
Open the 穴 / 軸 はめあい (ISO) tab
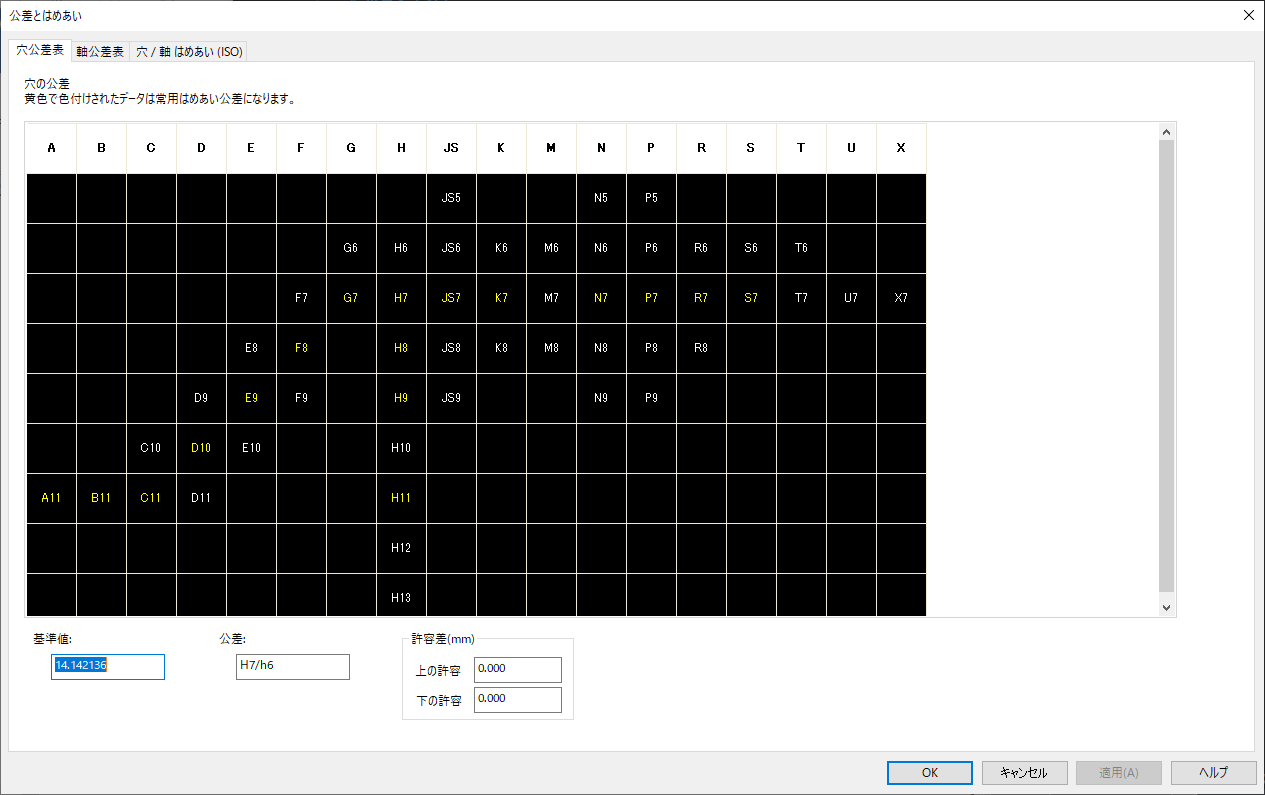point(189,51)
